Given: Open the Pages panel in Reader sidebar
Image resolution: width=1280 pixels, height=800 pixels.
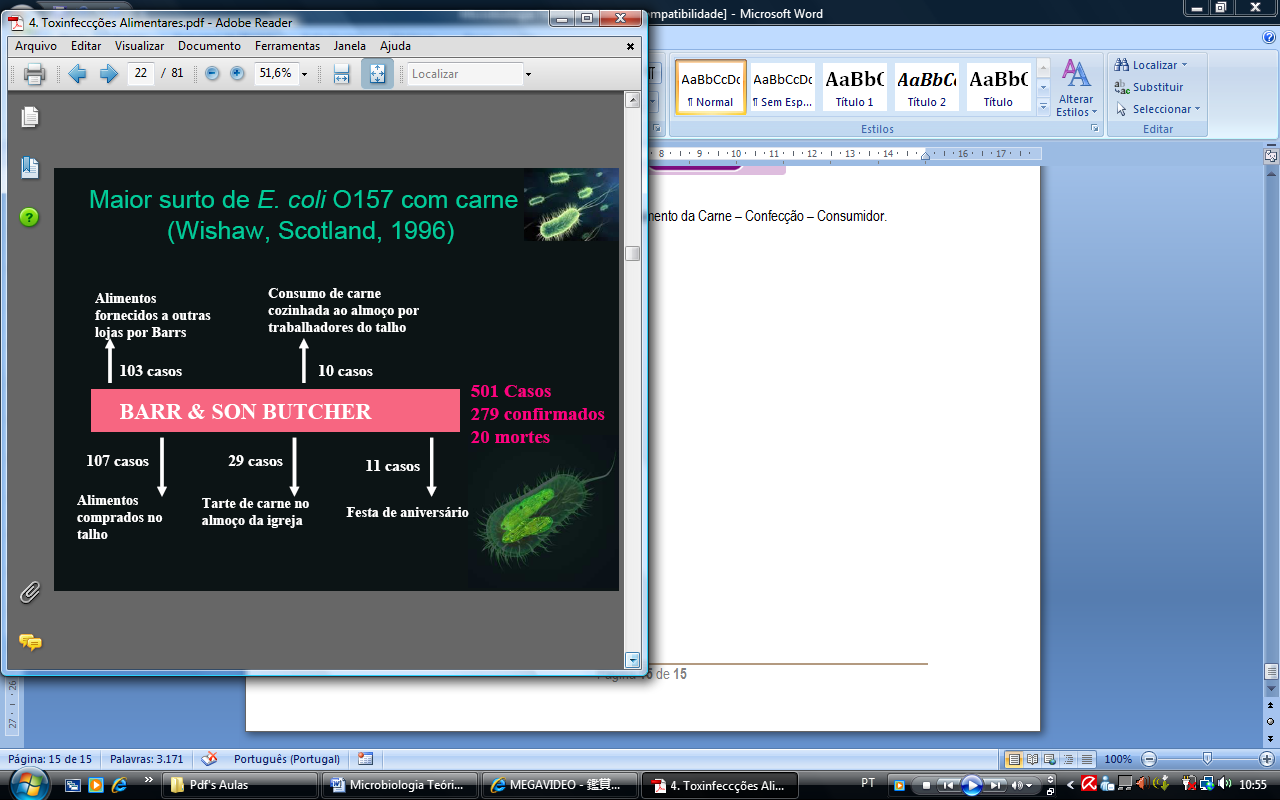Looking at the screenshot, I should click(x=30, y=117).
